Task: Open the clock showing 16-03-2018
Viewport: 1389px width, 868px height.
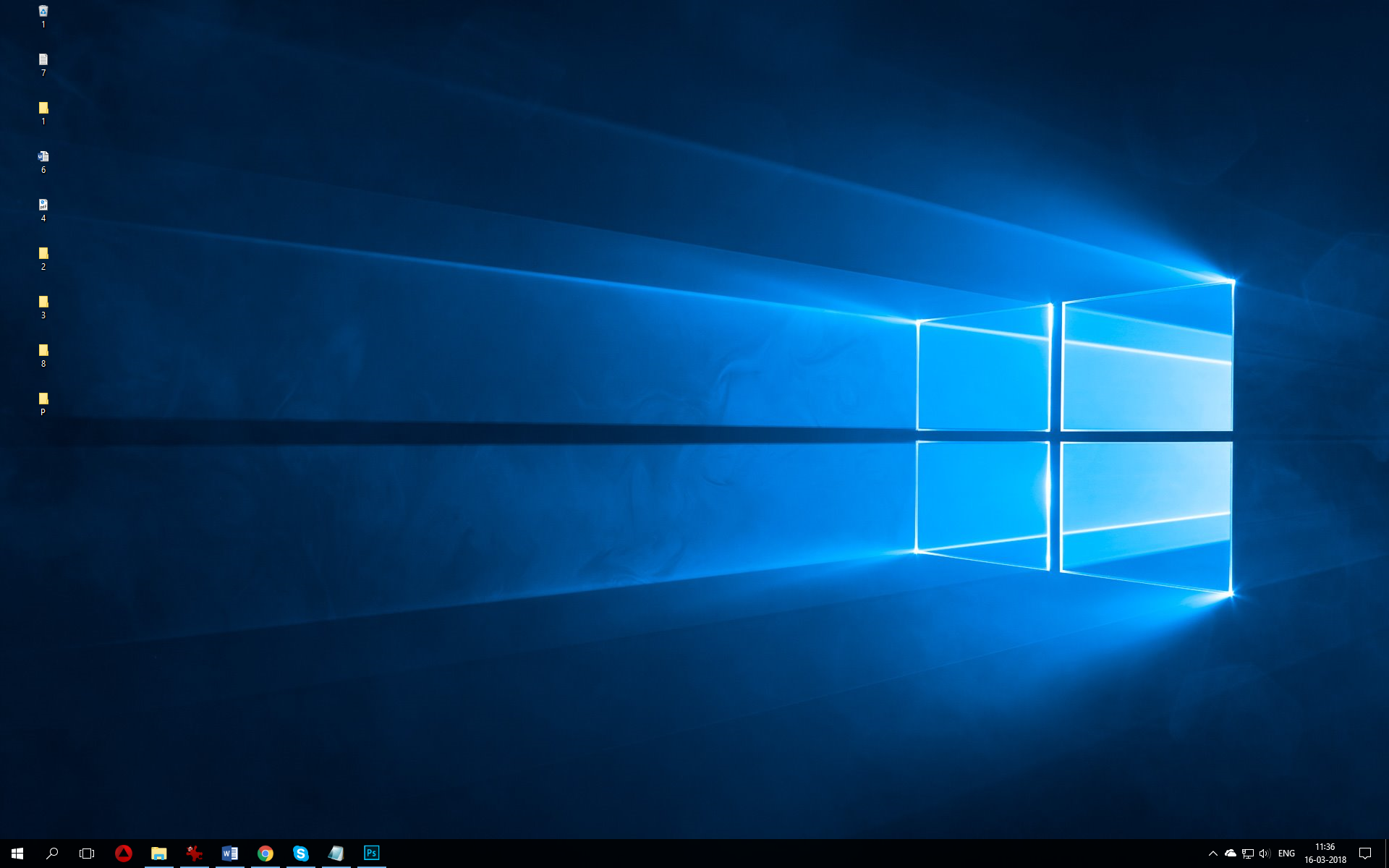Action: tap(1325, 854)
